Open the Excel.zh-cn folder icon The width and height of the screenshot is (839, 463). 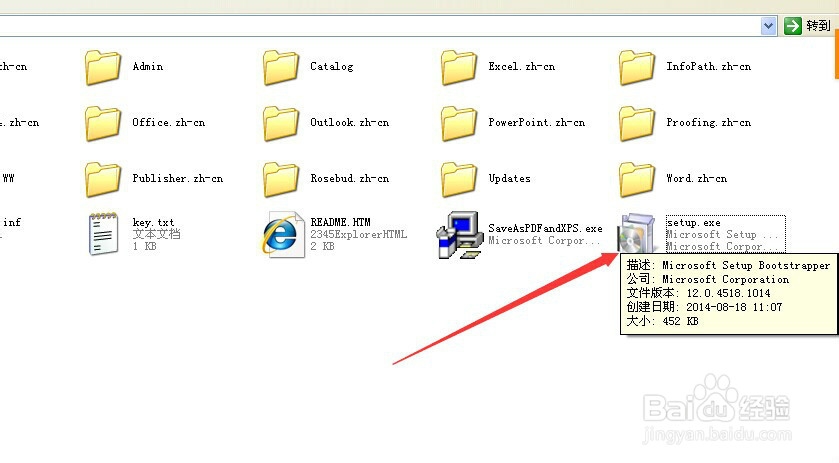(459, 67)
